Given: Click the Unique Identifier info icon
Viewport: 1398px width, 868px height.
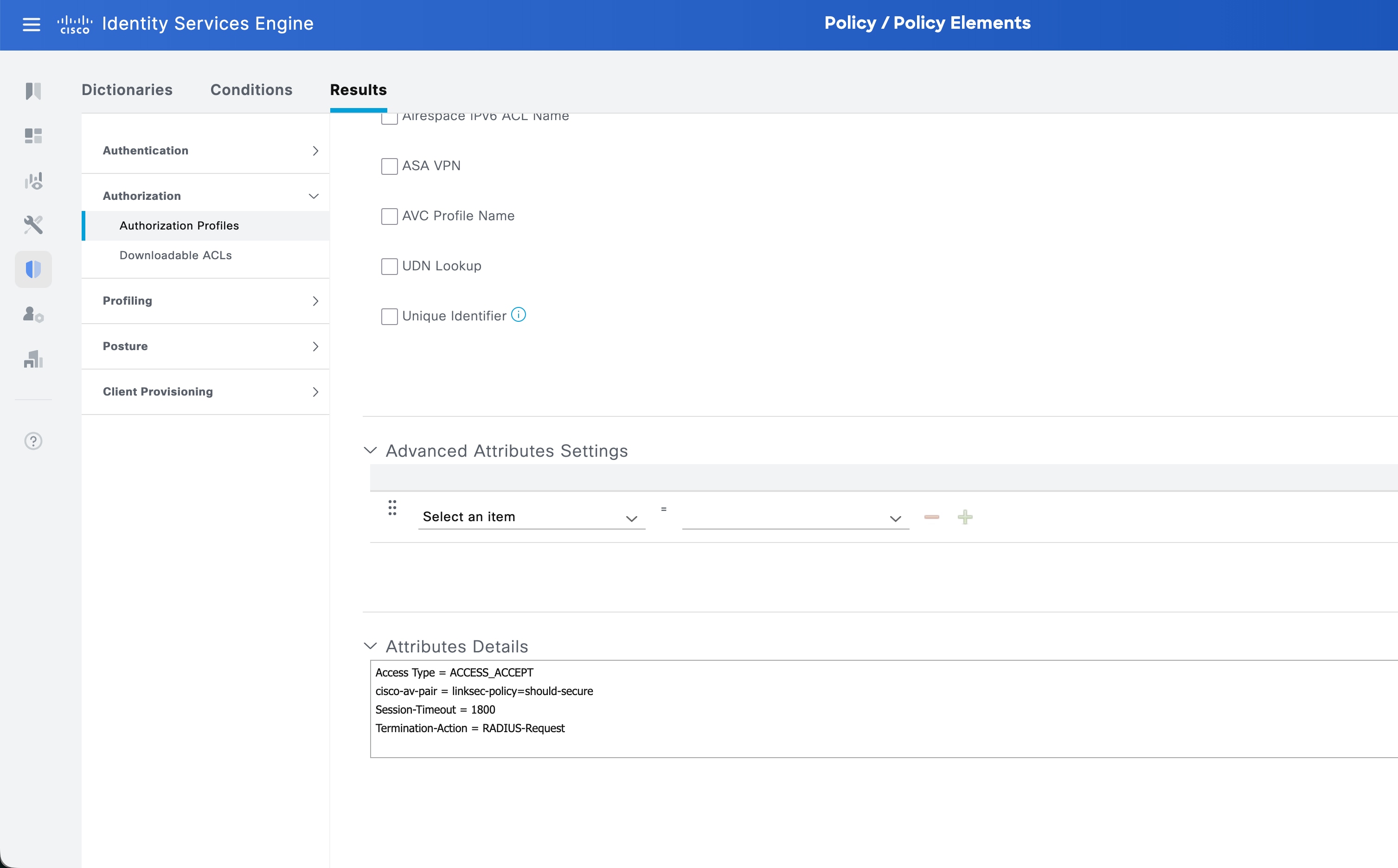Looking at the screenshot, I should tap(519, 314).
